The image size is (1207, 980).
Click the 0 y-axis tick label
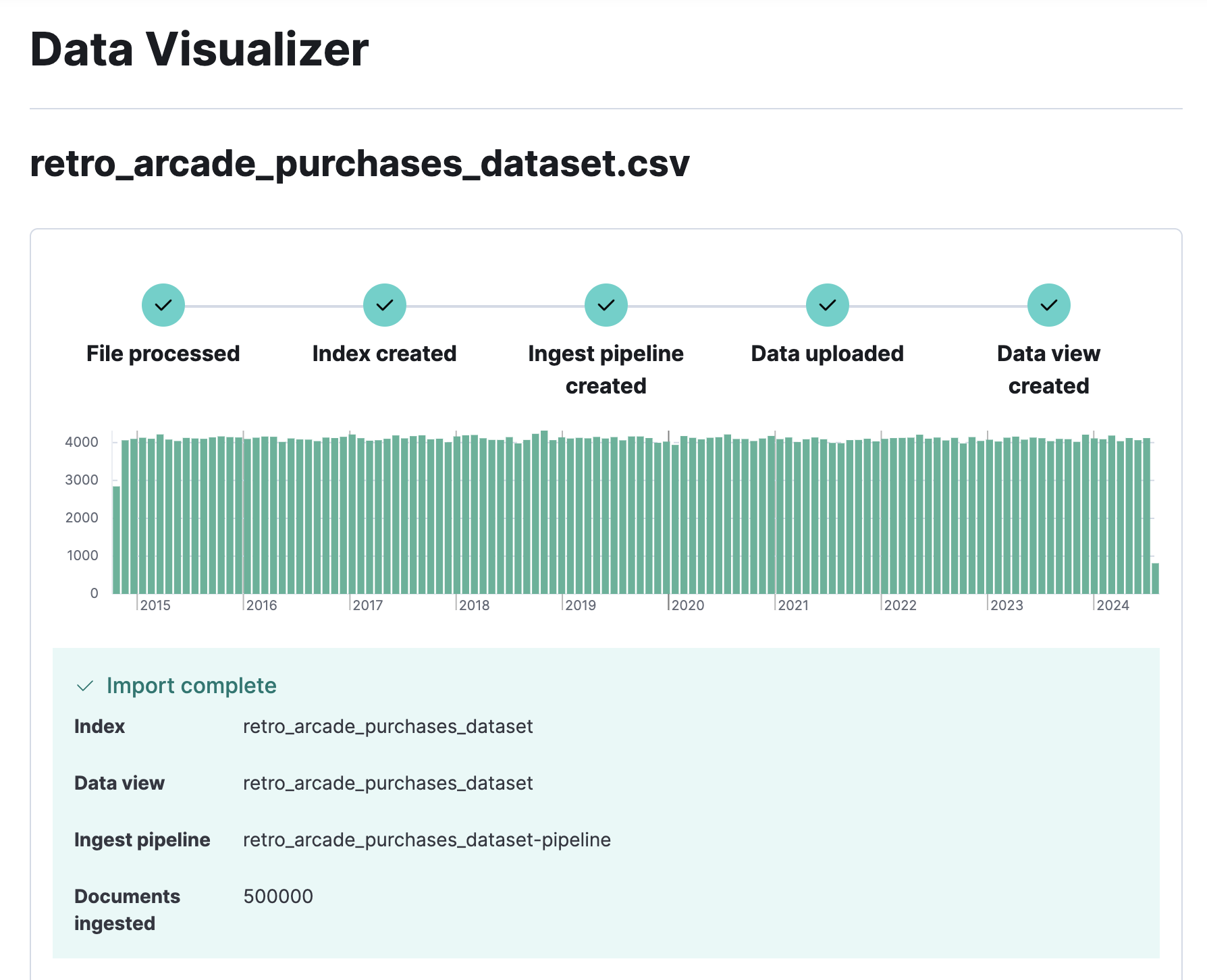pyautogui.click(x=95, y=593)
